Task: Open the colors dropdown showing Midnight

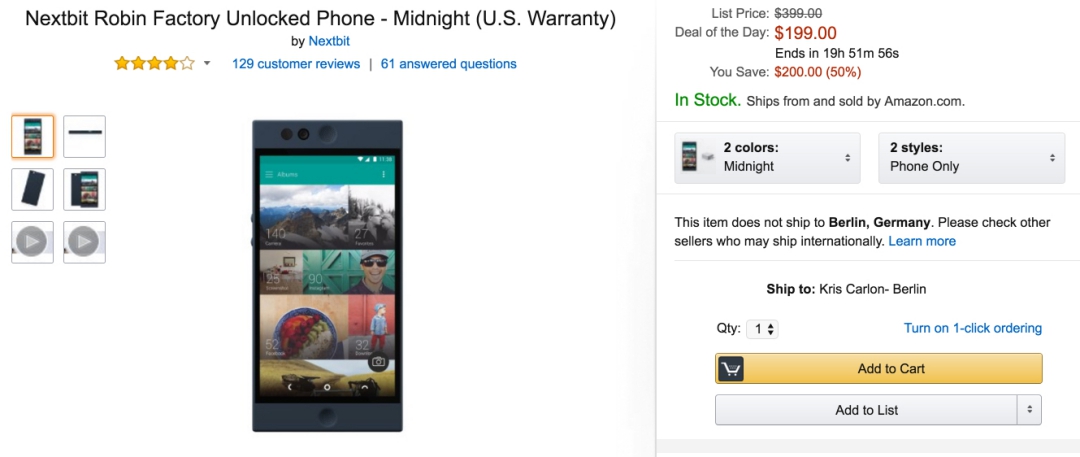Action: (767, 157)
